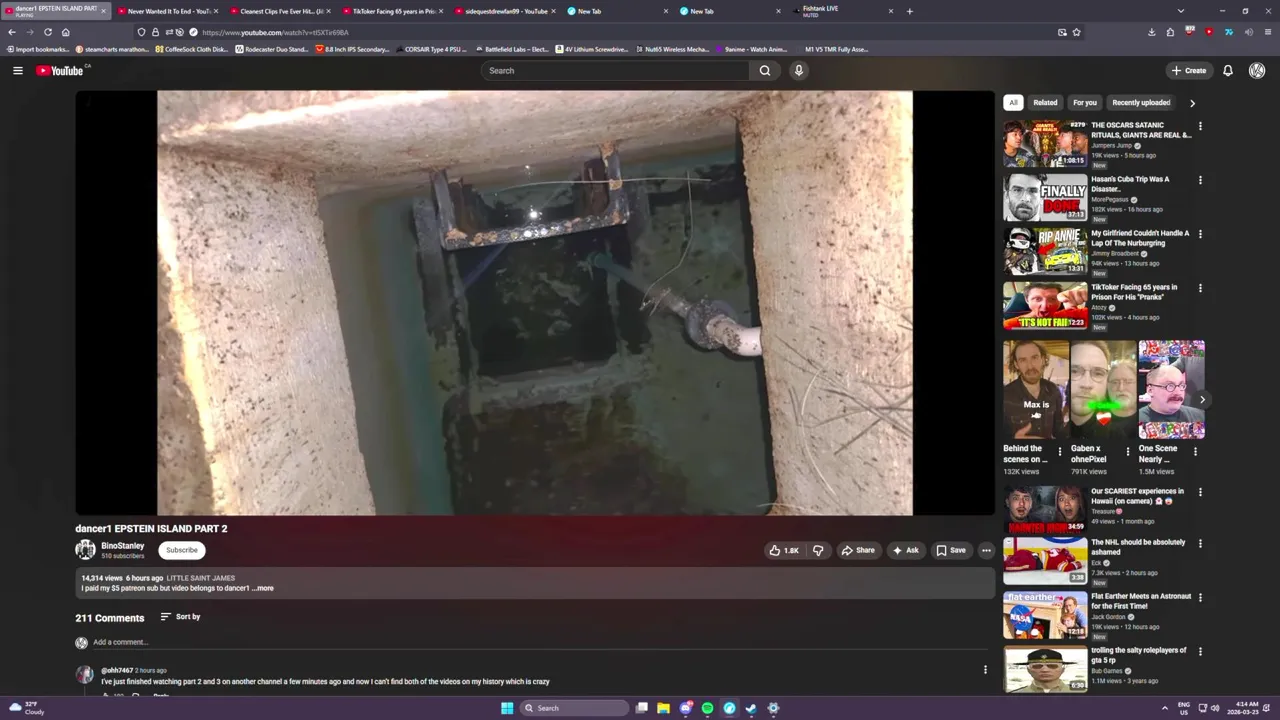This screenshot has height=720, width=1280.
Task: Open the more actions menu beside Save
Action: coord(986,550)
